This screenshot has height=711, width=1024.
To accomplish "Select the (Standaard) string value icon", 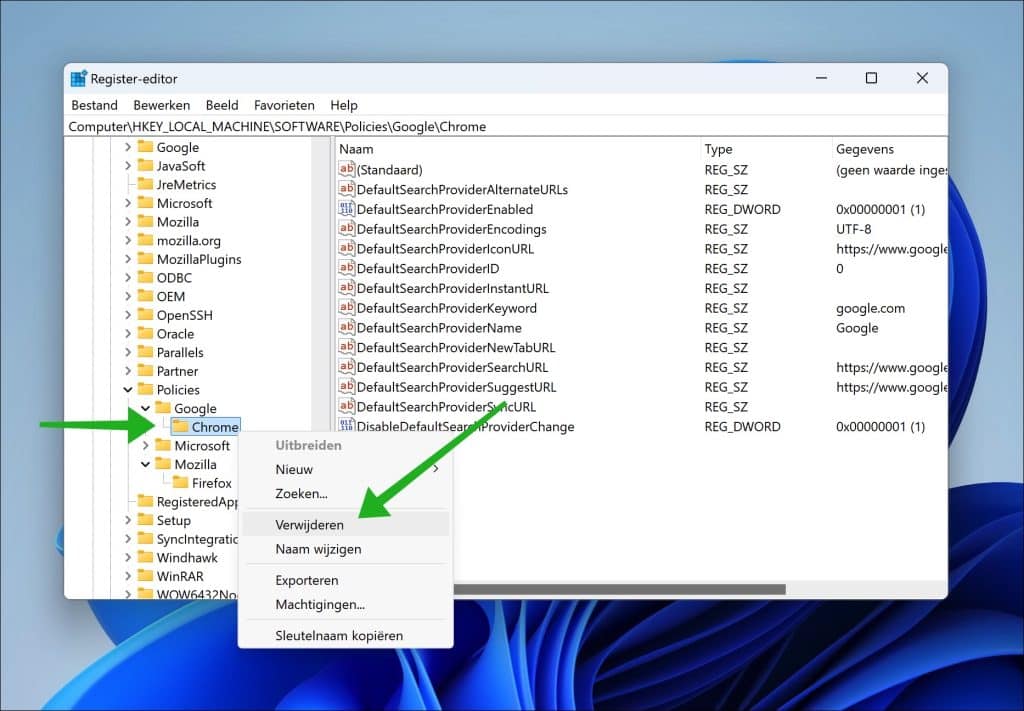I will coord(346,169).
